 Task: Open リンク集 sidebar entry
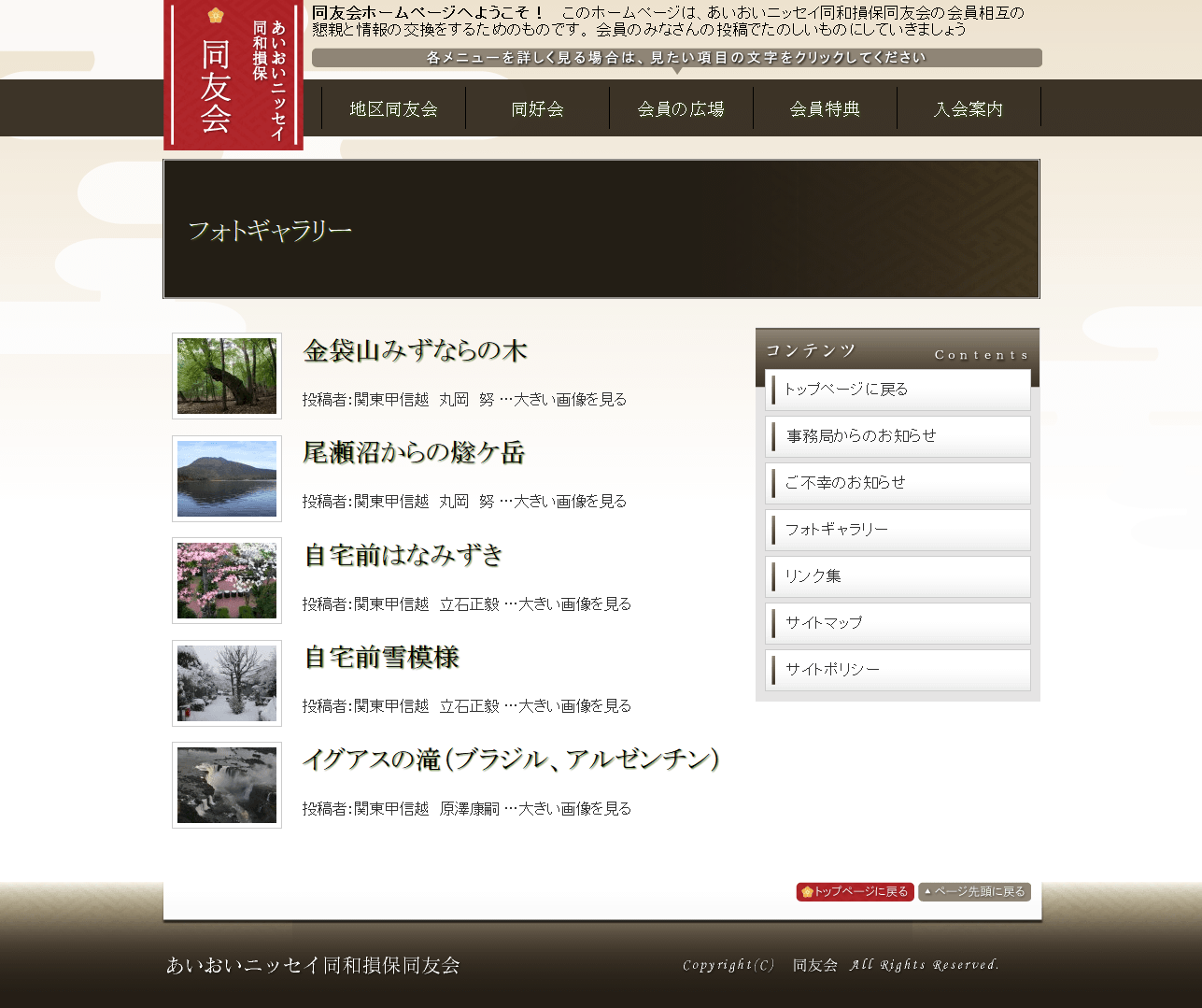898,576
